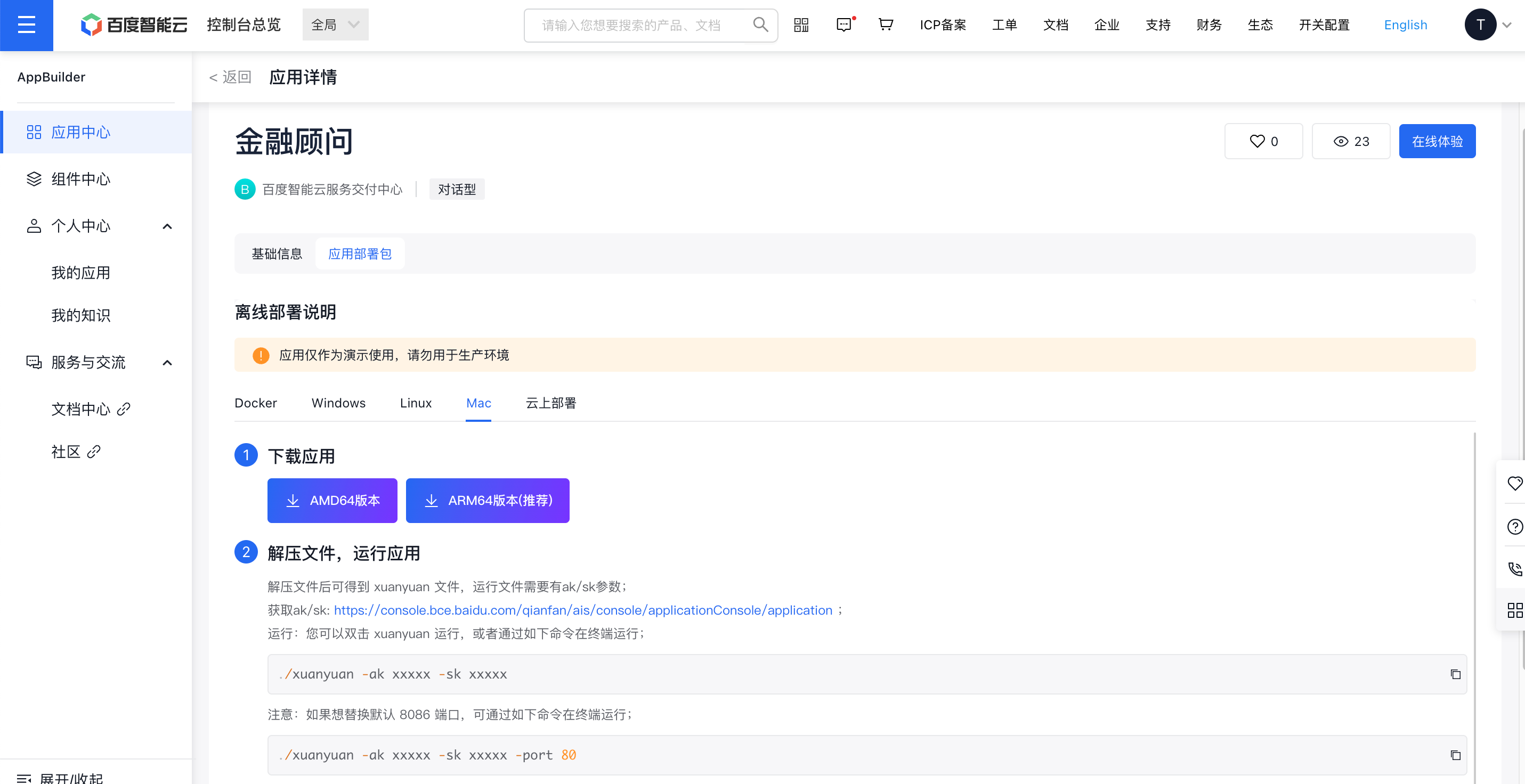Click the 组件中心 layers icon
The height and width of the screenshot is (784, 1525).
click(x=34, y=179)
